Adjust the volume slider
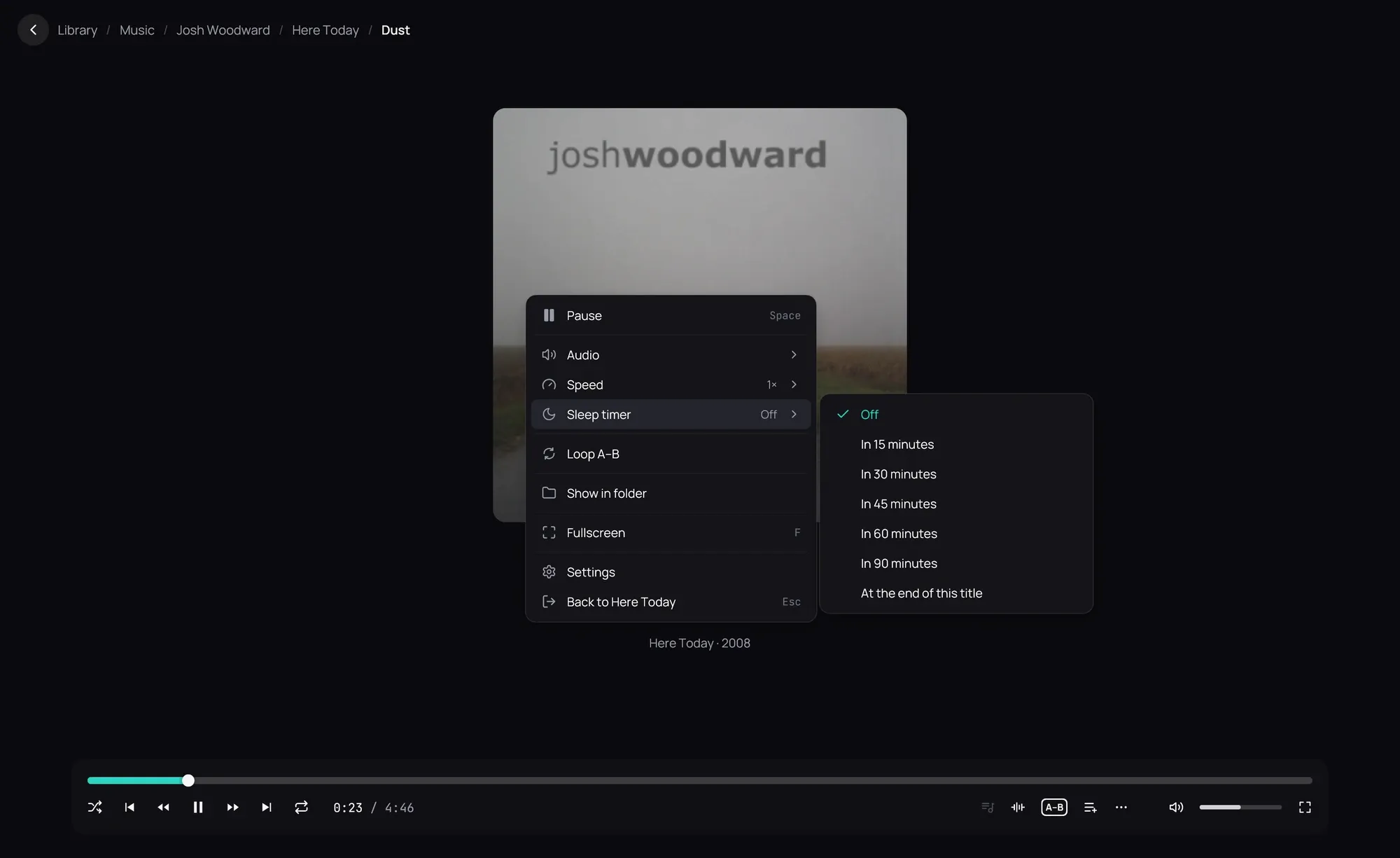The image size is (1400, 858). click(x=1240, y=808)
